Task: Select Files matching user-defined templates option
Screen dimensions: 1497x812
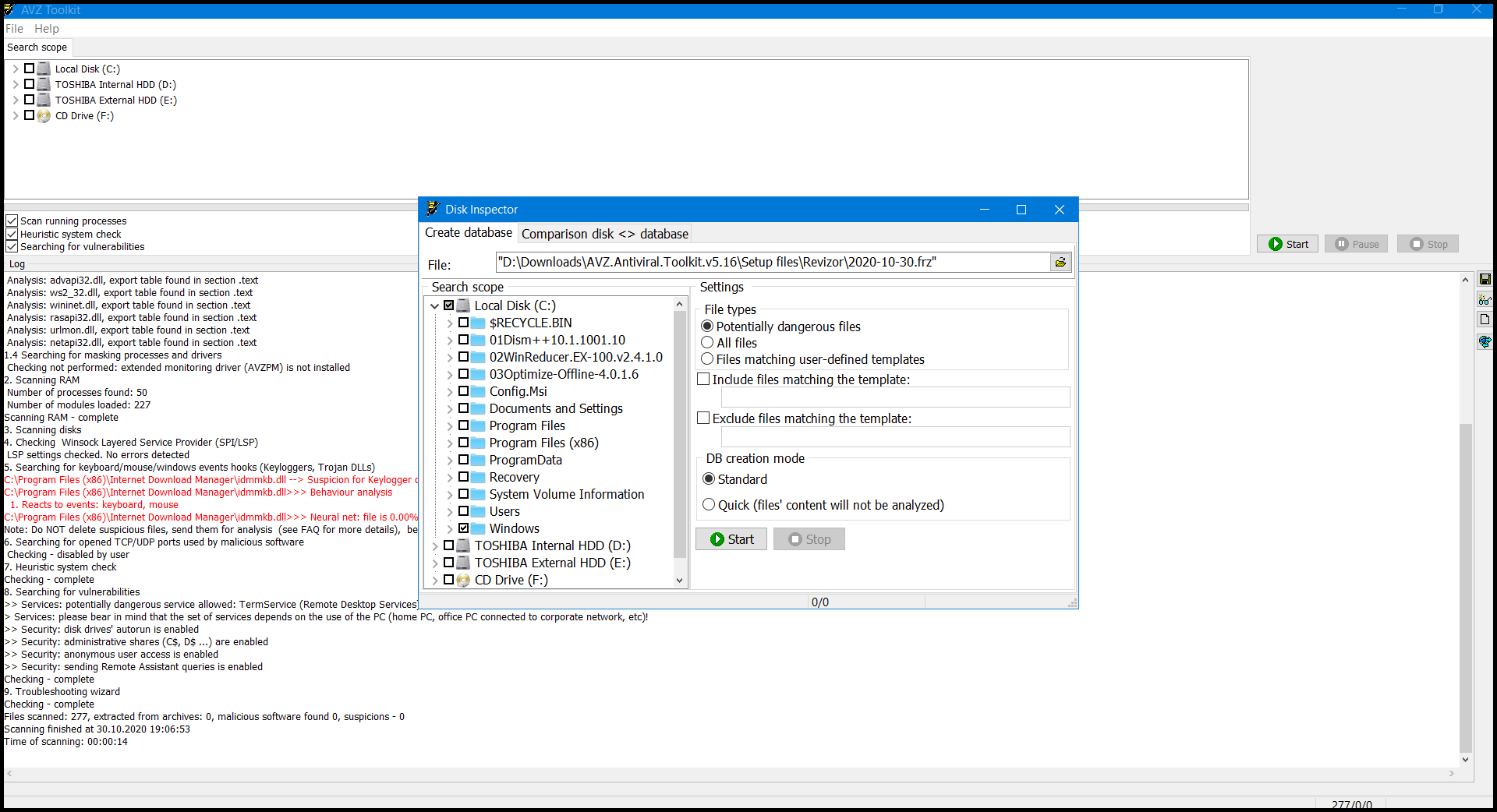Action: (x=707, y=358)
